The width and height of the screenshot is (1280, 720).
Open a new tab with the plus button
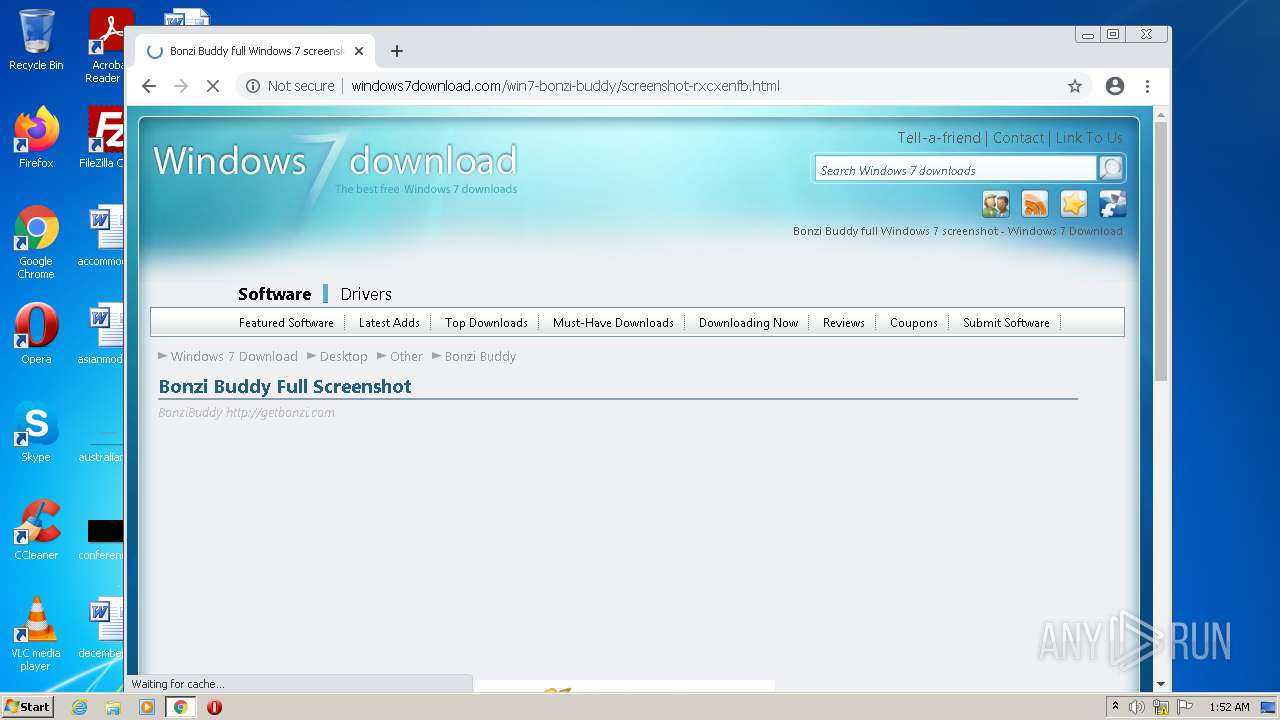point(397,51)
